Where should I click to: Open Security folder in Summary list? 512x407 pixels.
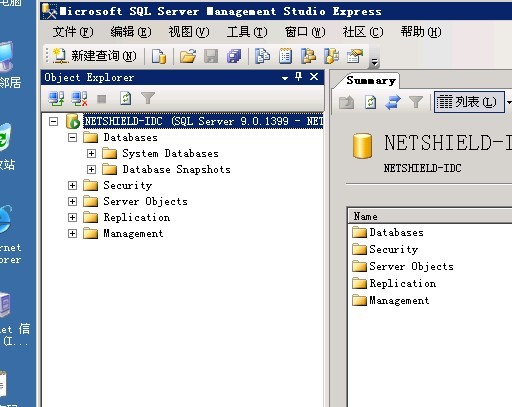click(385, 249)
